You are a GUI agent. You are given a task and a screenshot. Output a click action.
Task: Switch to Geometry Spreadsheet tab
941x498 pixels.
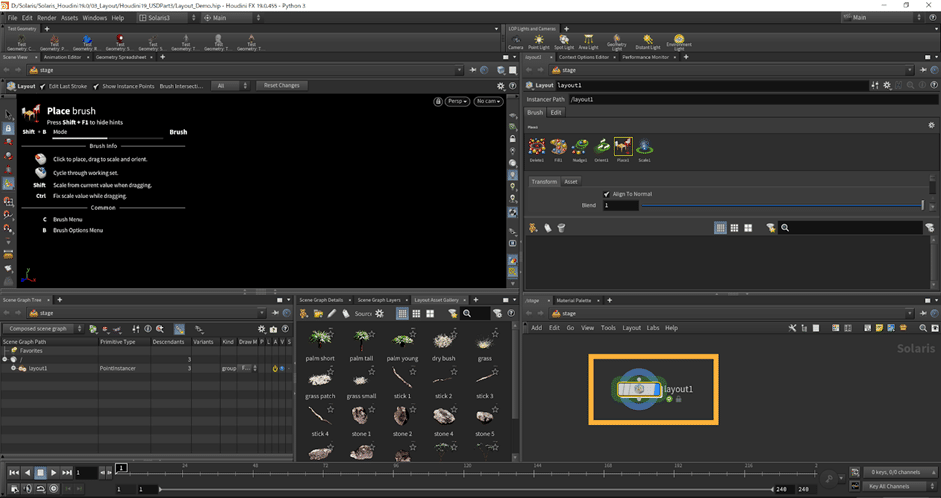pyautogui.click(x=121, y=57)
